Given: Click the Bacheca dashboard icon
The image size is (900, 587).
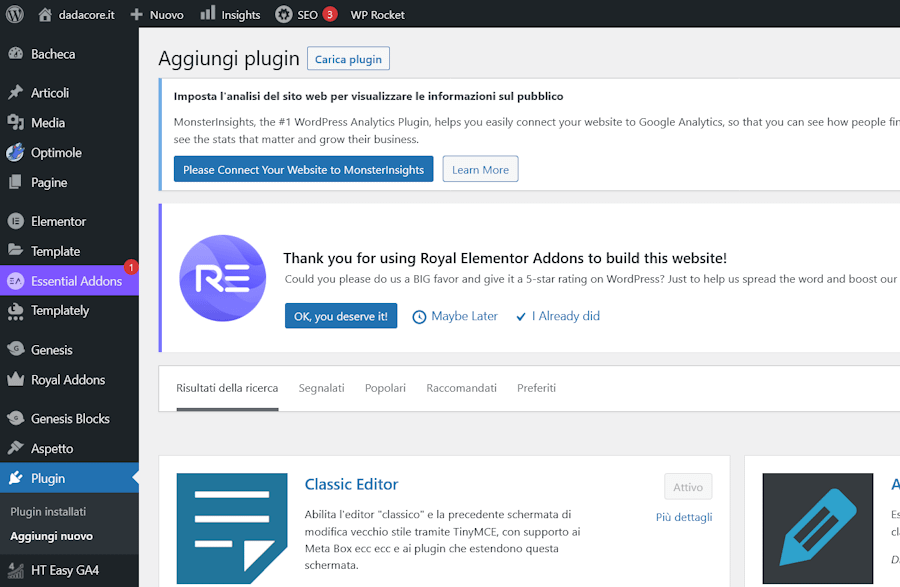Looking at the screenshot, I should point(15,53).
